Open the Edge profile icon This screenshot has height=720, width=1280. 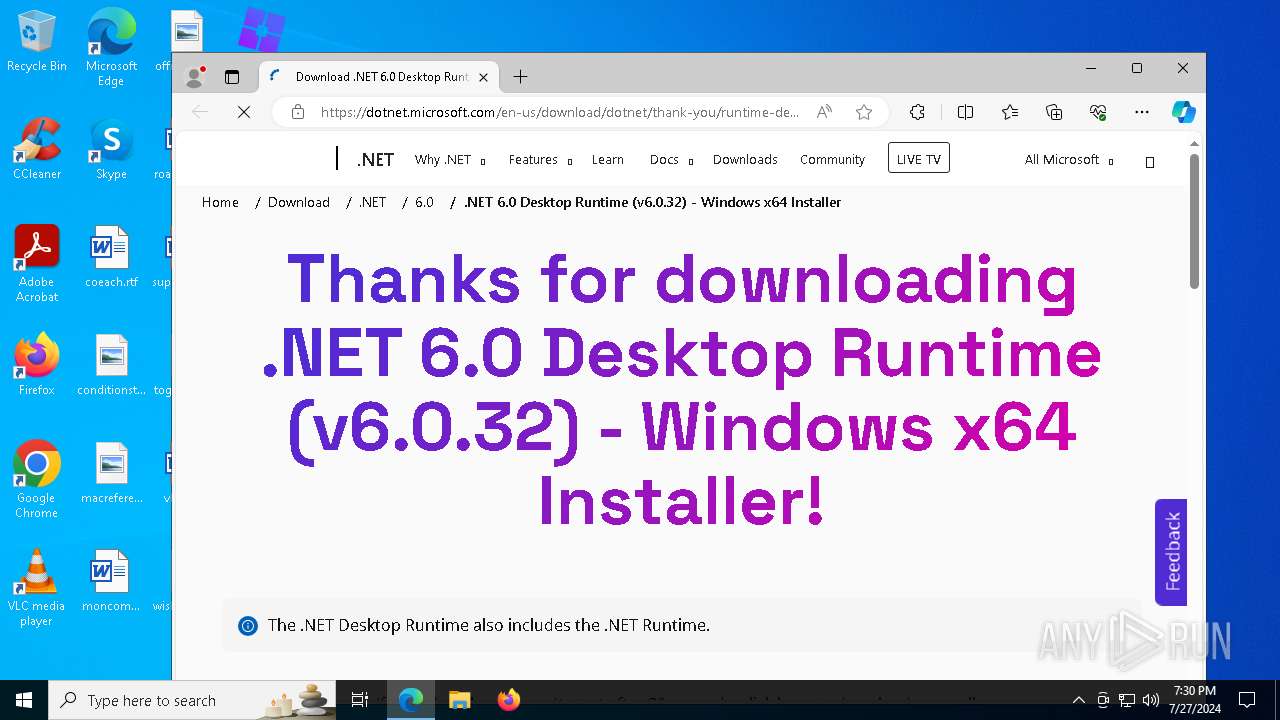click(195, 77)
